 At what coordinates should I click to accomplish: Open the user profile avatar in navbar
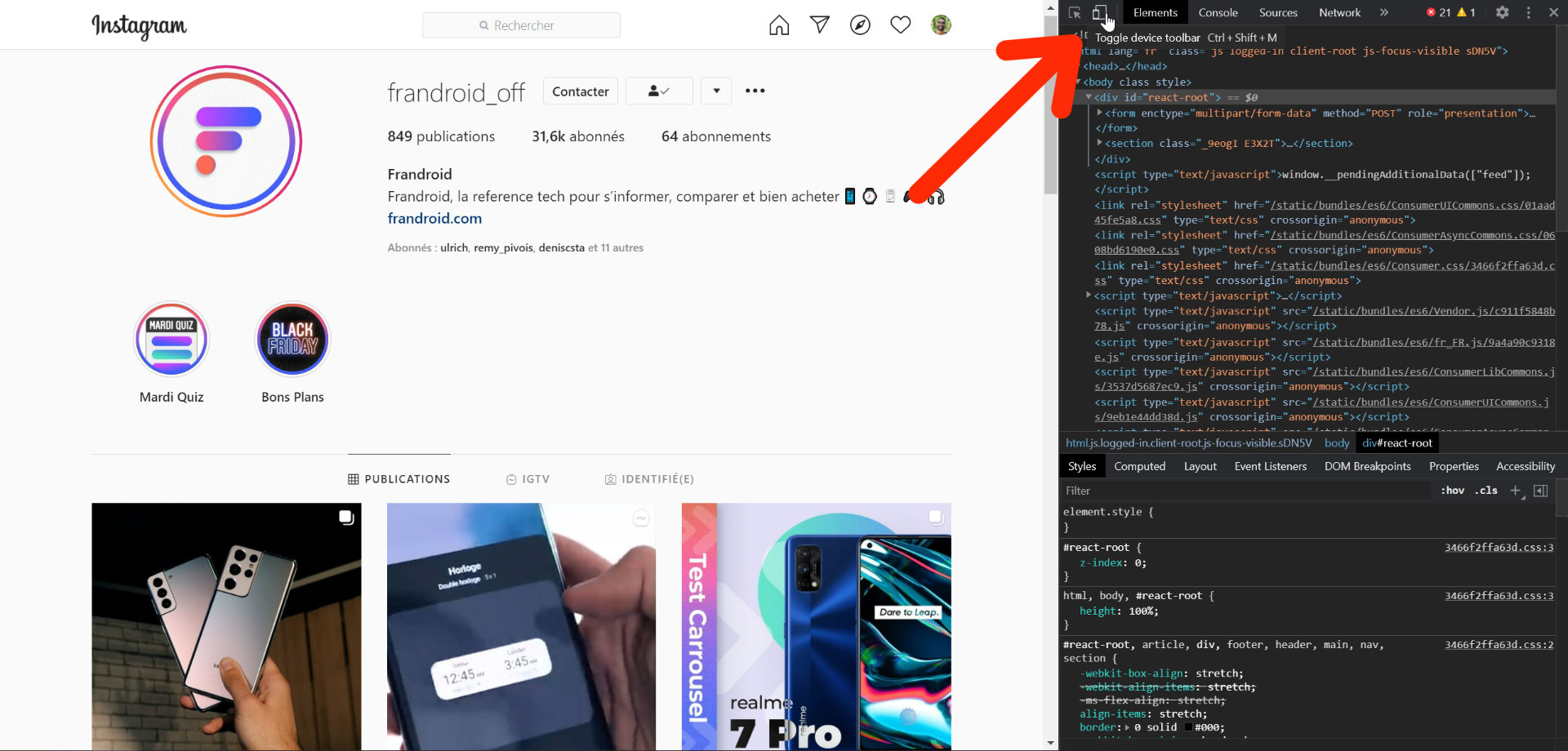941,25
